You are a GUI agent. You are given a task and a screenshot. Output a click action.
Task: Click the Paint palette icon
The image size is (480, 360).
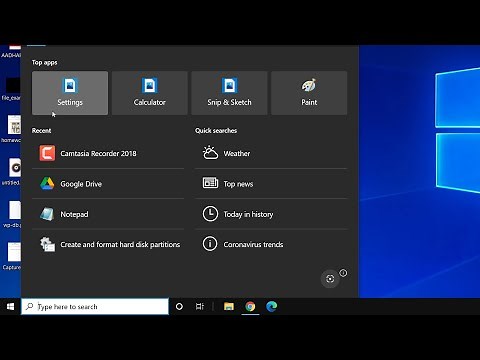click(309, 85)
